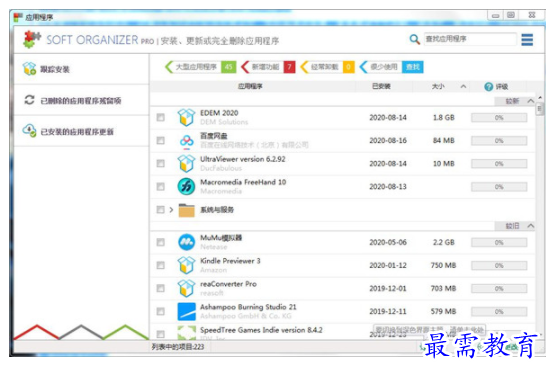The image size is (546, 377).
Task: Click the rating bar for EDEM 2020
Action: 499,118
